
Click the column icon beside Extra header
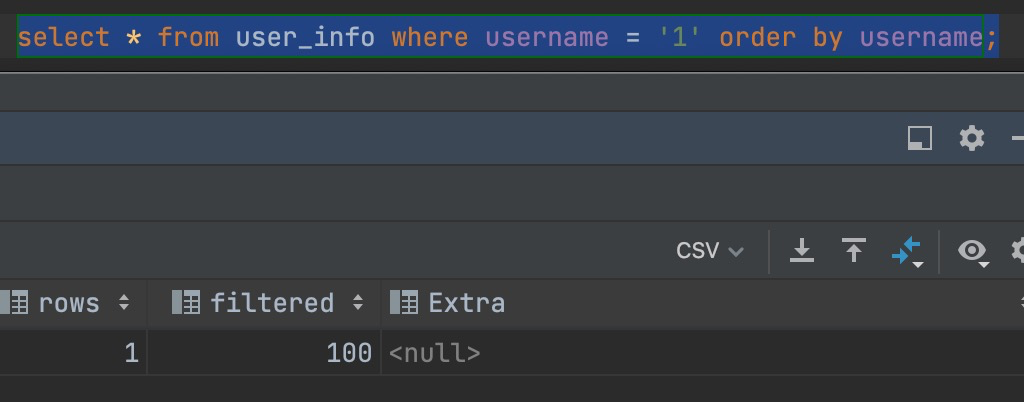404,303
